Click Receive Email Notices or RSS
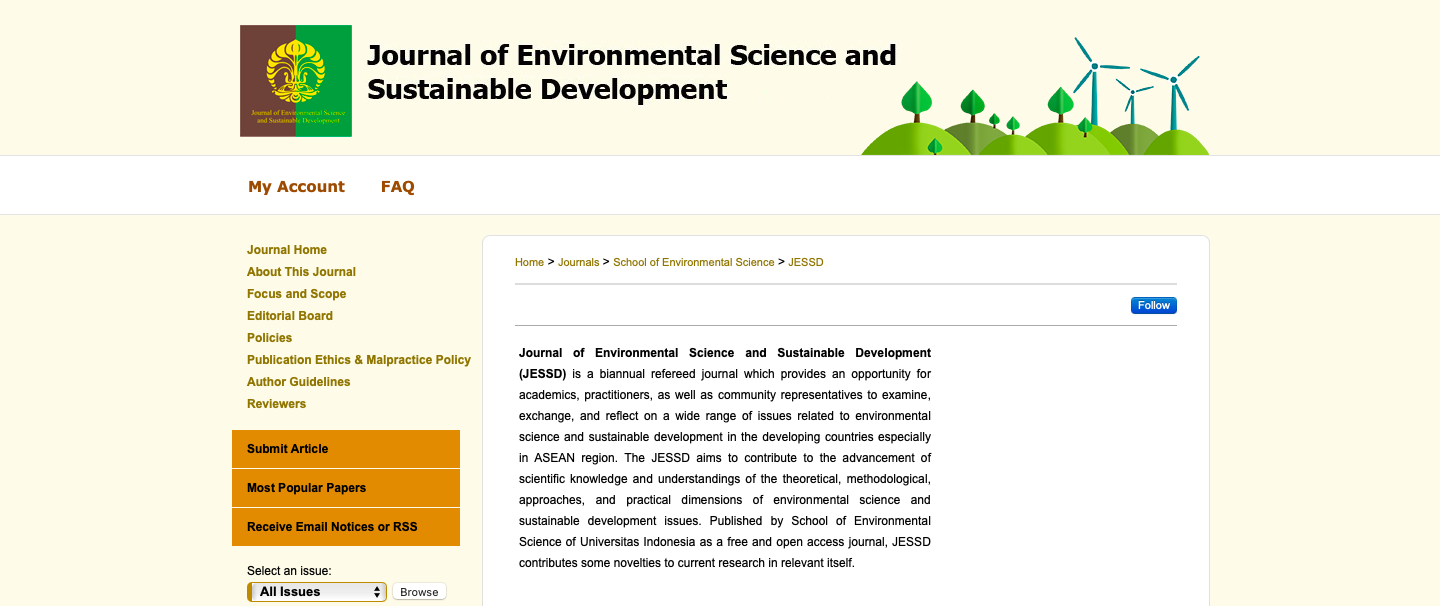This screenshot has height=606, width=1440. 346,527
